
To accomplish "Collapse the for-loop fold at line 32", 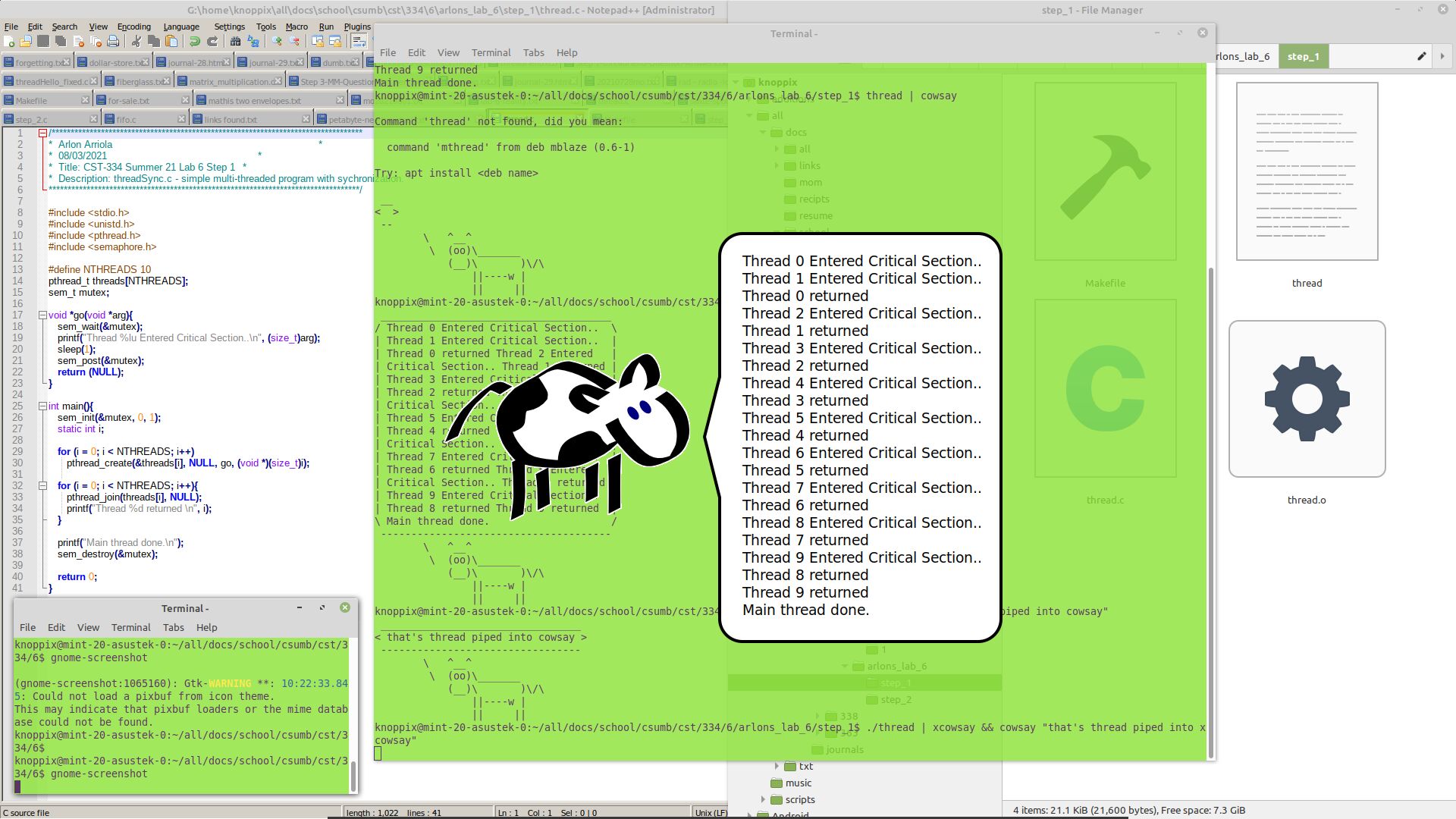I will 43,485.
